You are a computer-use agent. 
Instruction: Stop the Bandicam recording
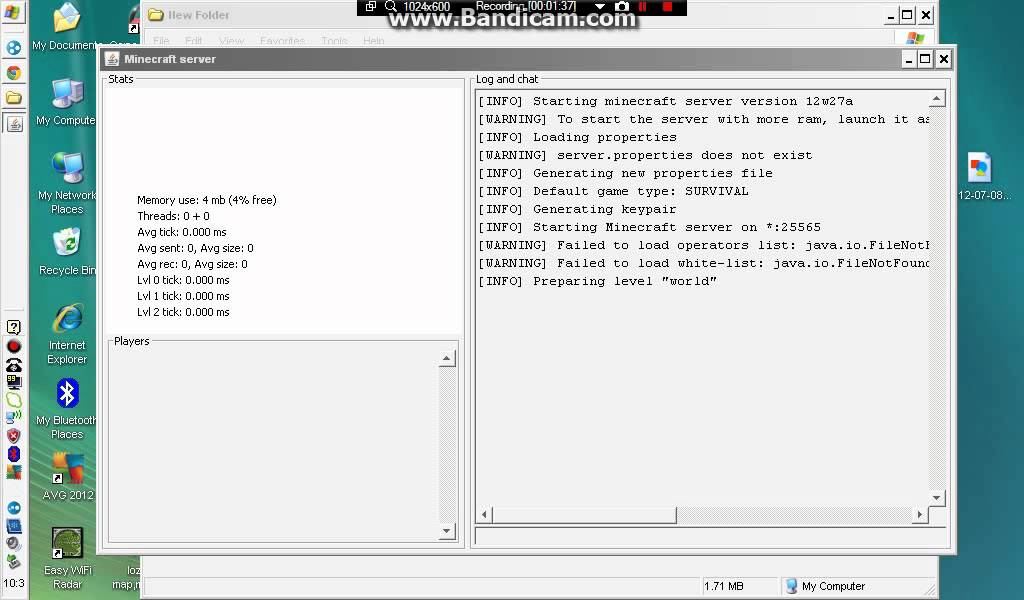[x=667, y=7]
